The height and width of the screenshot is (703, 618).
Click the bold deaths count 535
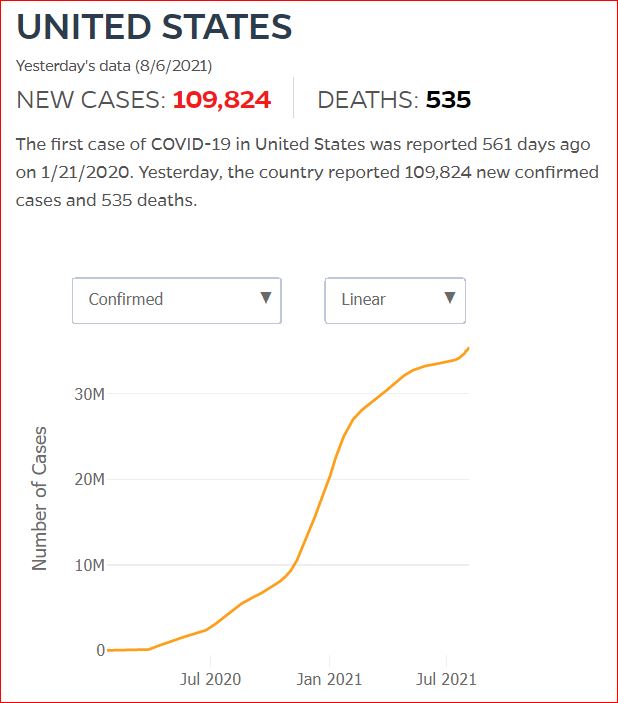[x=448, y=100]
